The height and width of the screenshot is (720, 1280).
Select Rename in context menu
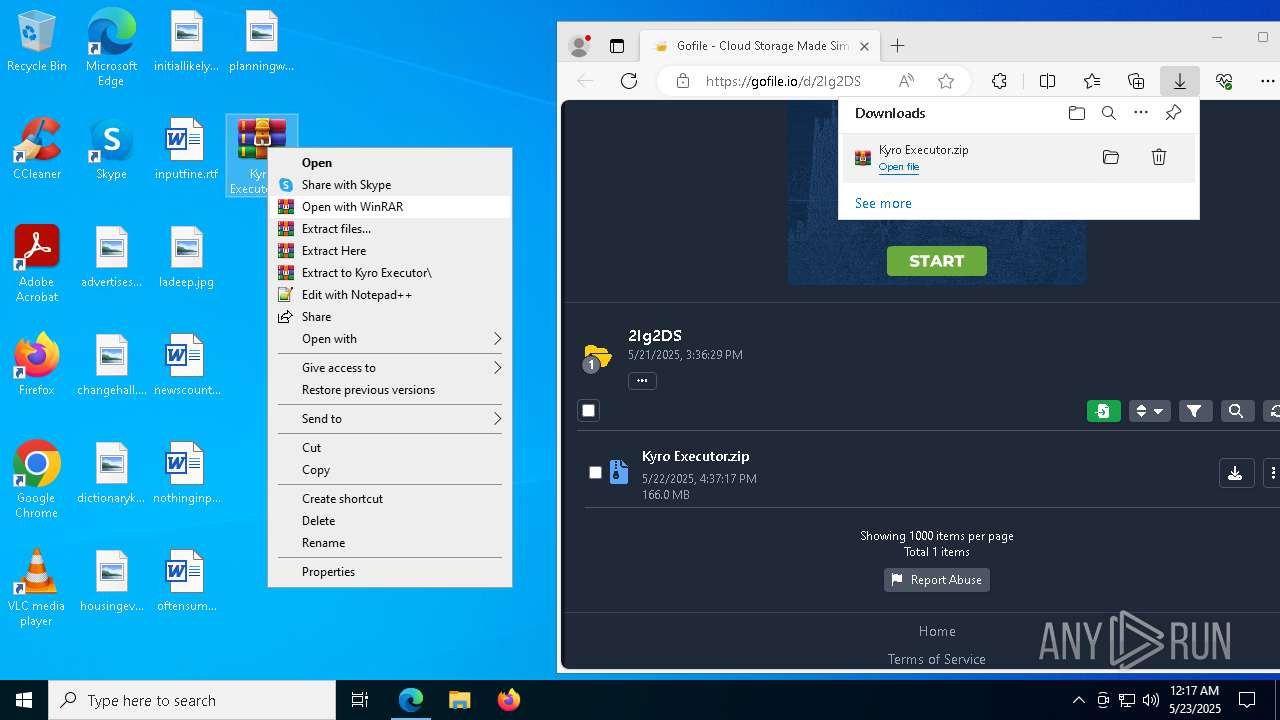point(390,543)
